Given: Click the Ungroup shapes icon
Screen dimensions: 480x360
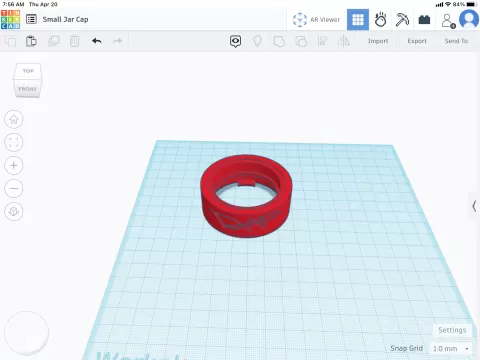Looking at the screenshot, I should click(301, 41).
